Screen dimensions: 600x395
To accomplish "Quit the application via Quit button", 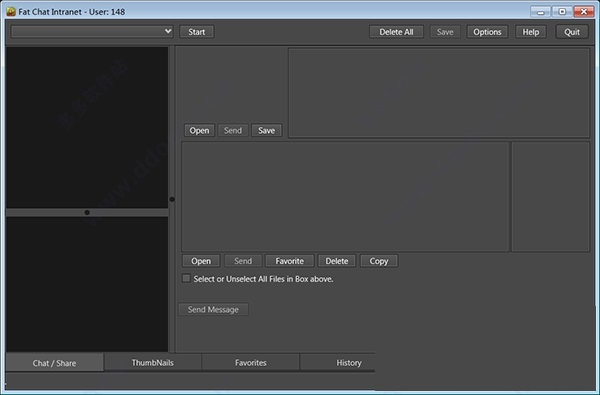I will (572, 32).
